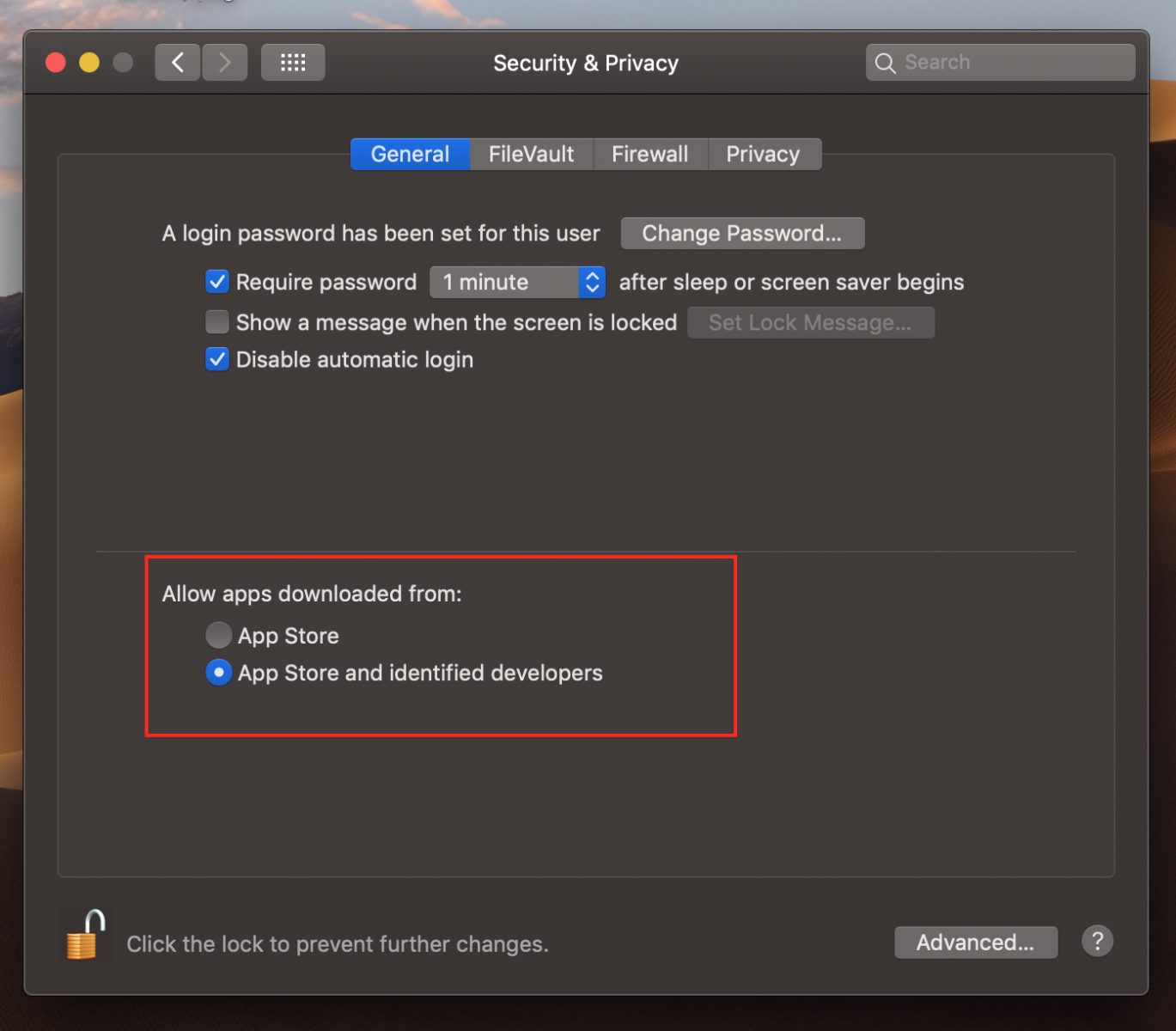Uncheck Disable automatic login
Screen dimensions: 1176x1031
point(217,359)
